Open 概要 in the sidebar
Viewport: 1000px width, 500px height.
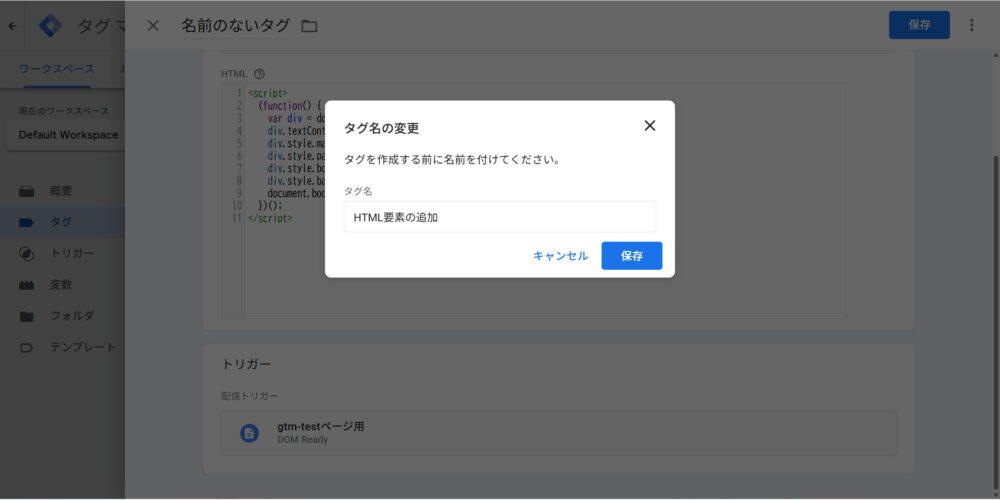point(61,191)
